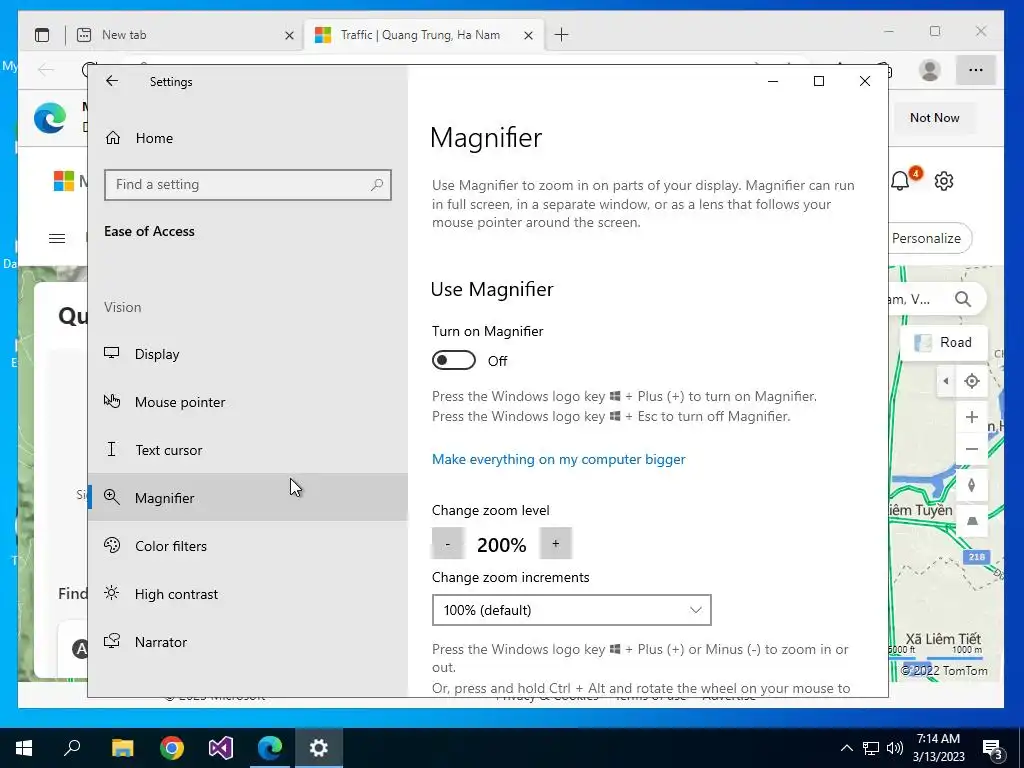The width and height of the screenshot is (1024, 768).
Task: Locate me on the map
Action: pos(972,381)
